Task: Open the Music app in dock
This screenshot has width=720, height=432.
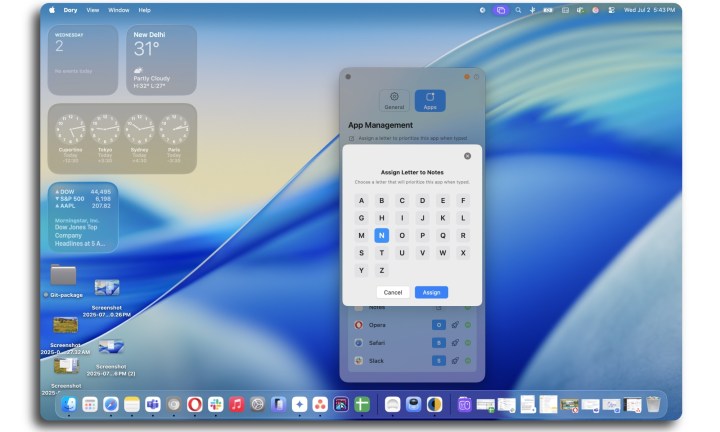Action: 237,404
